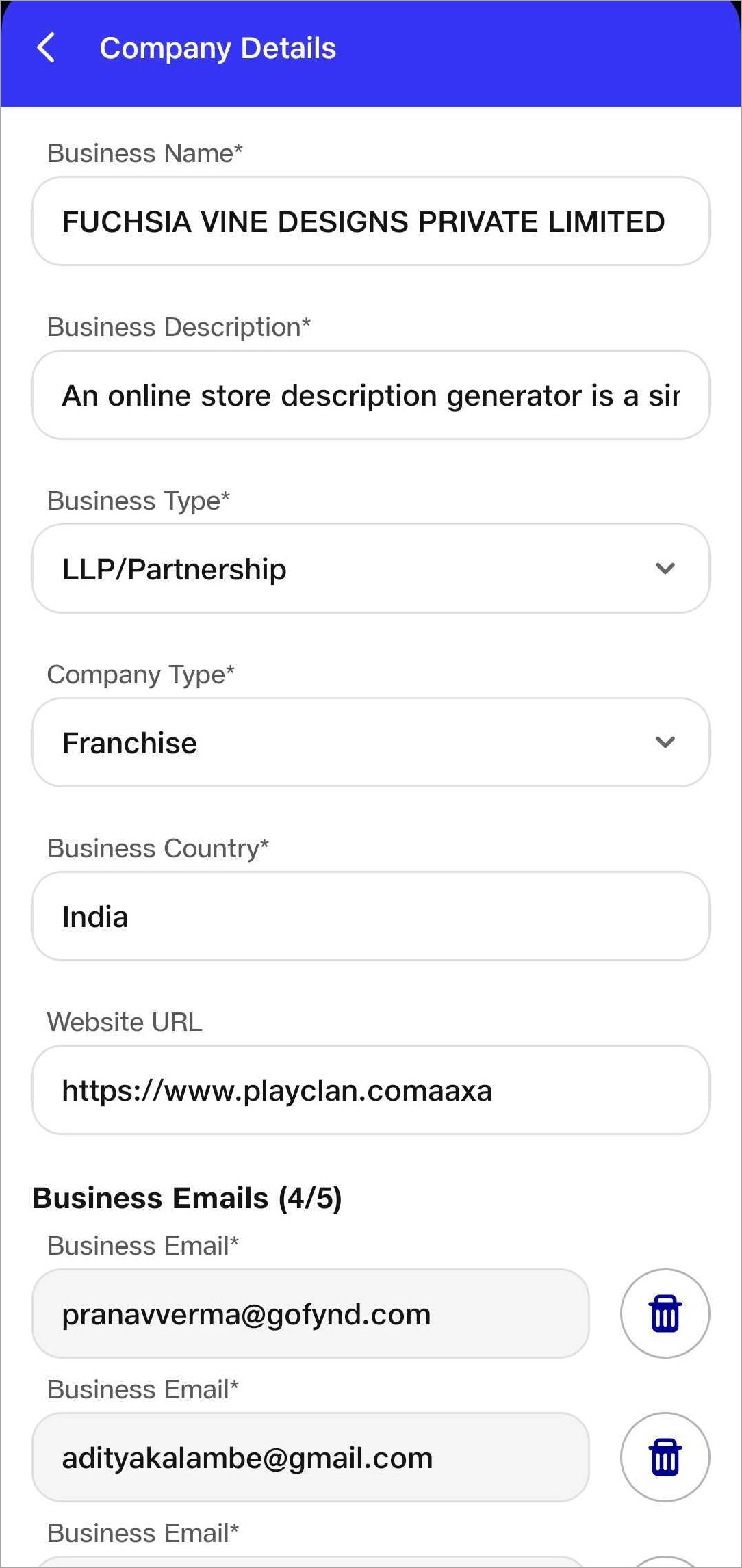Click the pranavverma@gofynd.com email field
The width and height of the screenshot is (742, 1568).
pyautogui.click(x=311, y=1314)
